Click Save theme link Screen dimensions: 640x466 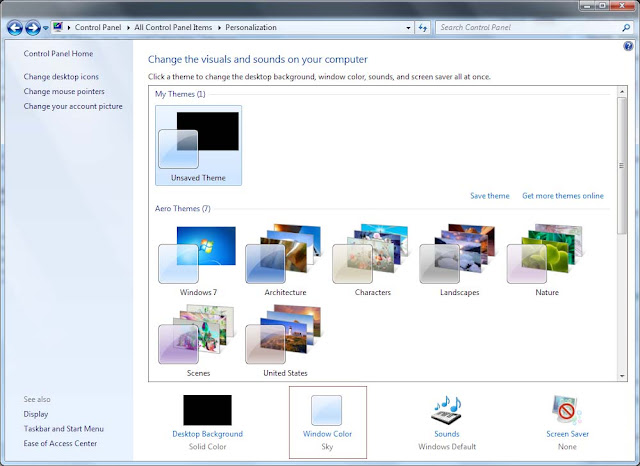490,196
